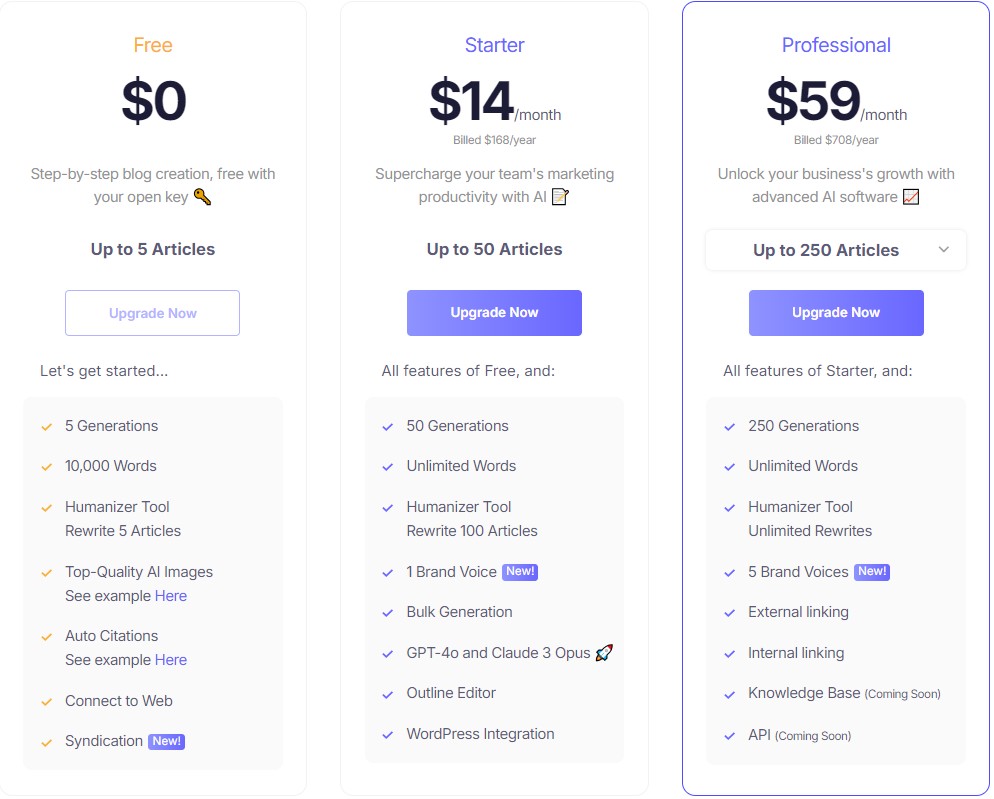994x799 pixels.
Task: Click the checkmark next to Bulk Generation
Action: point(388,612)
